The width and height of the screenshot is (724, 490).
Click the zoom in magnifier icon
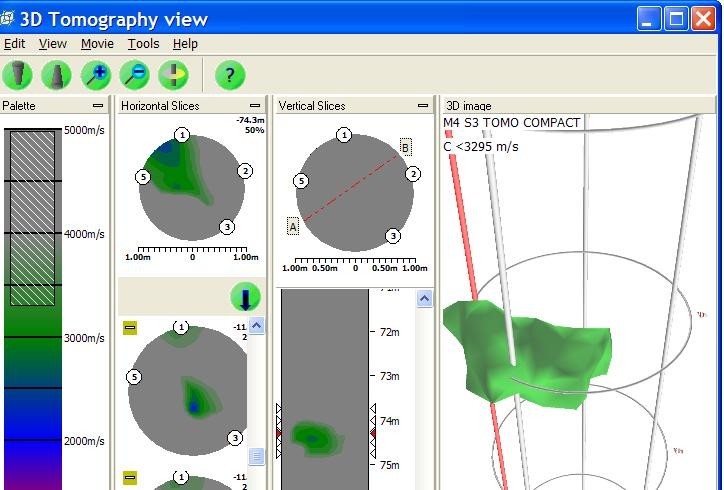(x=96, y=75)
